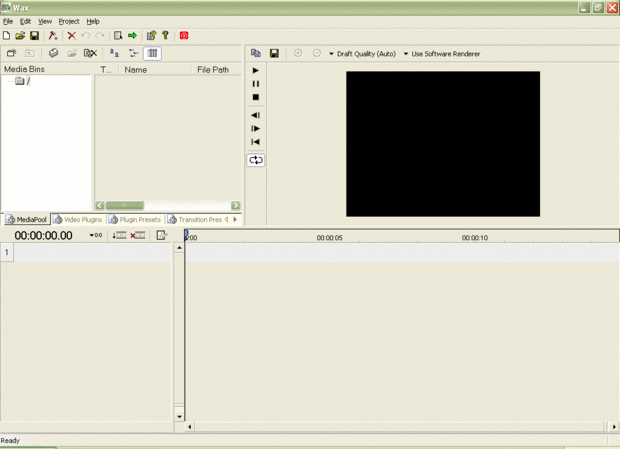Select the root media bin folder
The height and width of the screenshot is (449, 620).
click(23, 81)
